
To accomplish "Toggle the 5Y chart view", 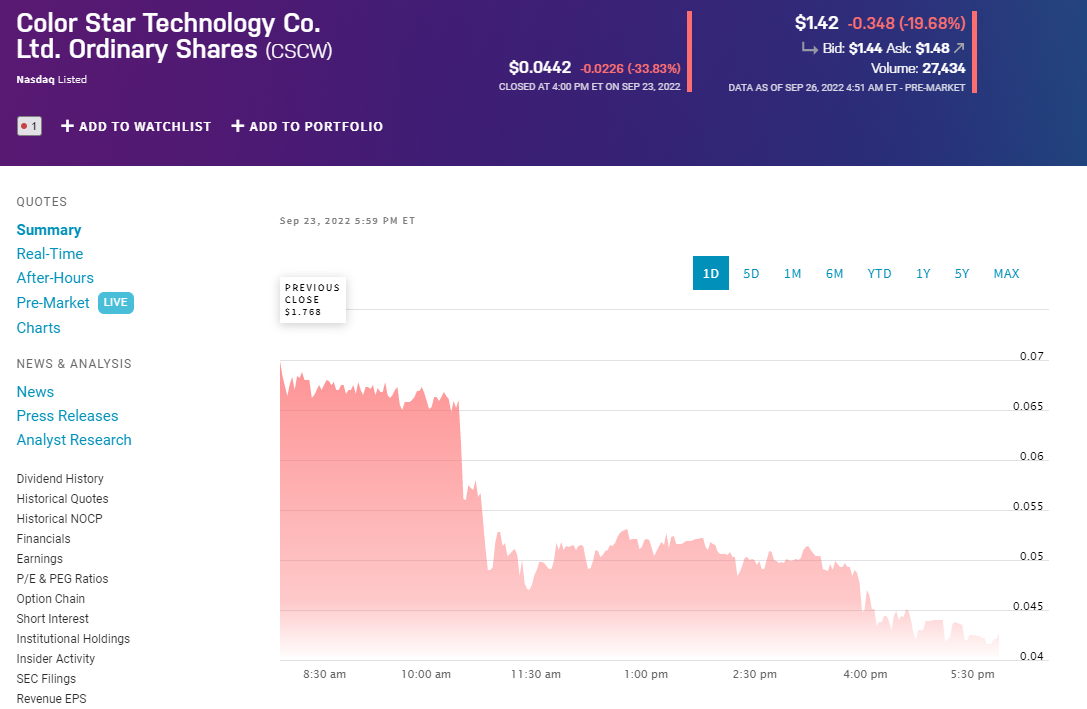I will 962,273.
